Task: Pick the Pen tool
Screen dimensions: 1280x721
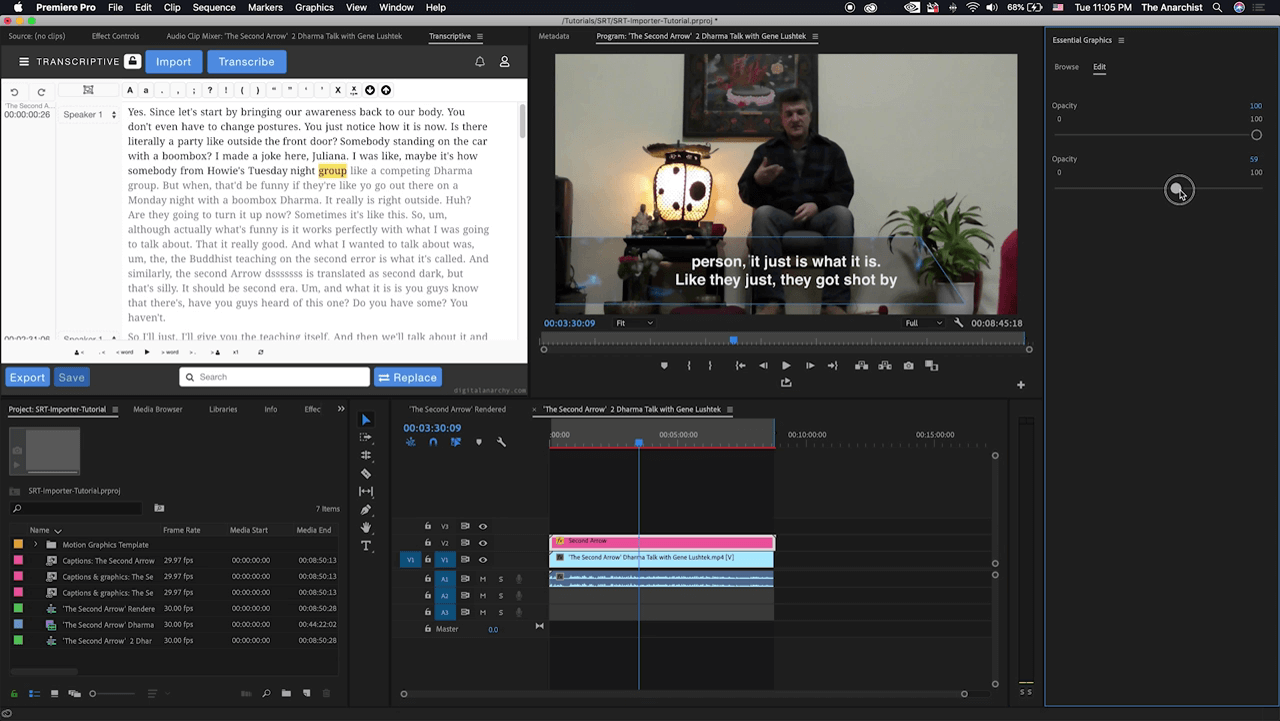Action: coord(366,510)
